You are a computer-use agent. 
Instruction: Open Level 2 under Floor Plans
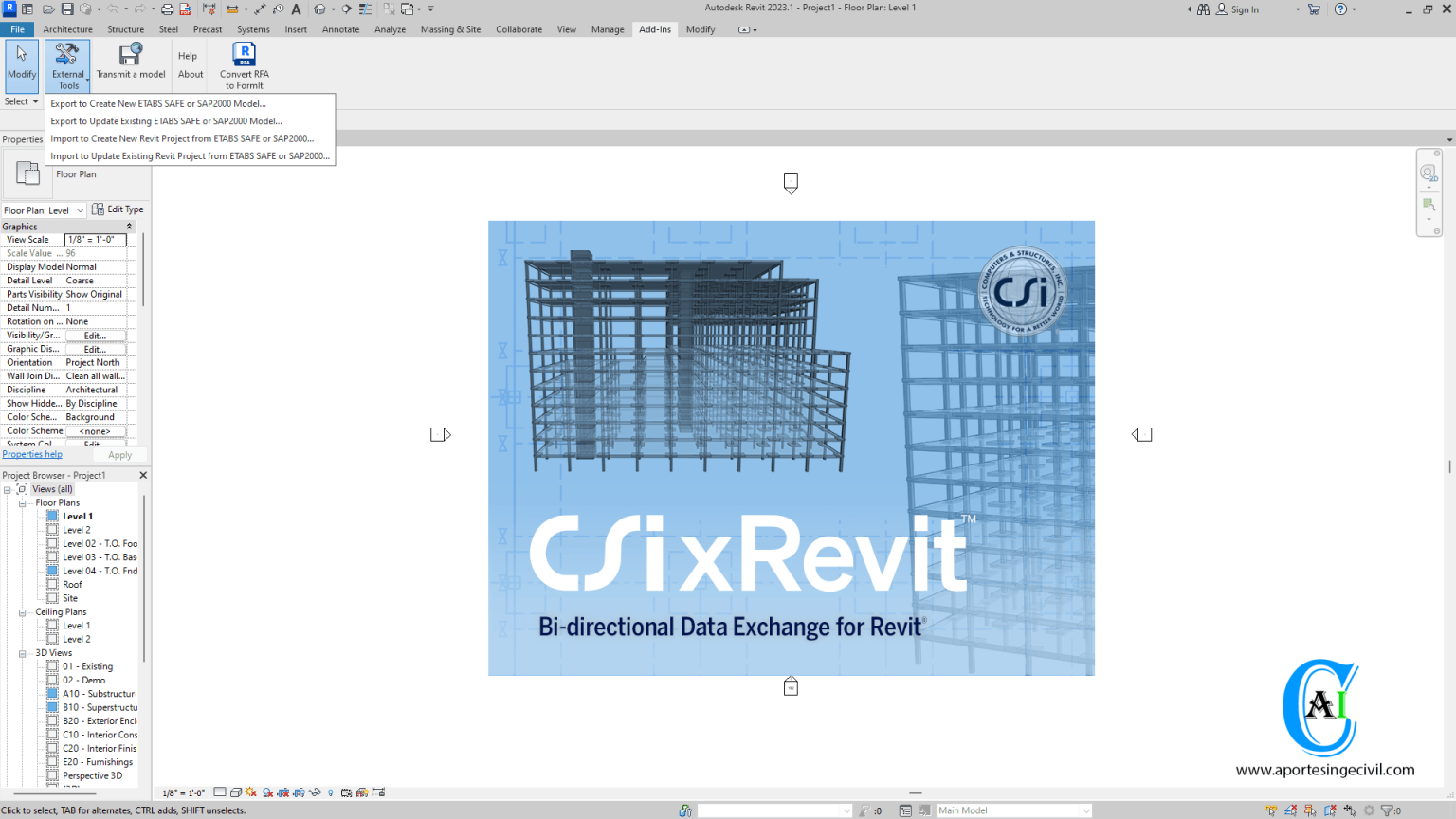77,530
